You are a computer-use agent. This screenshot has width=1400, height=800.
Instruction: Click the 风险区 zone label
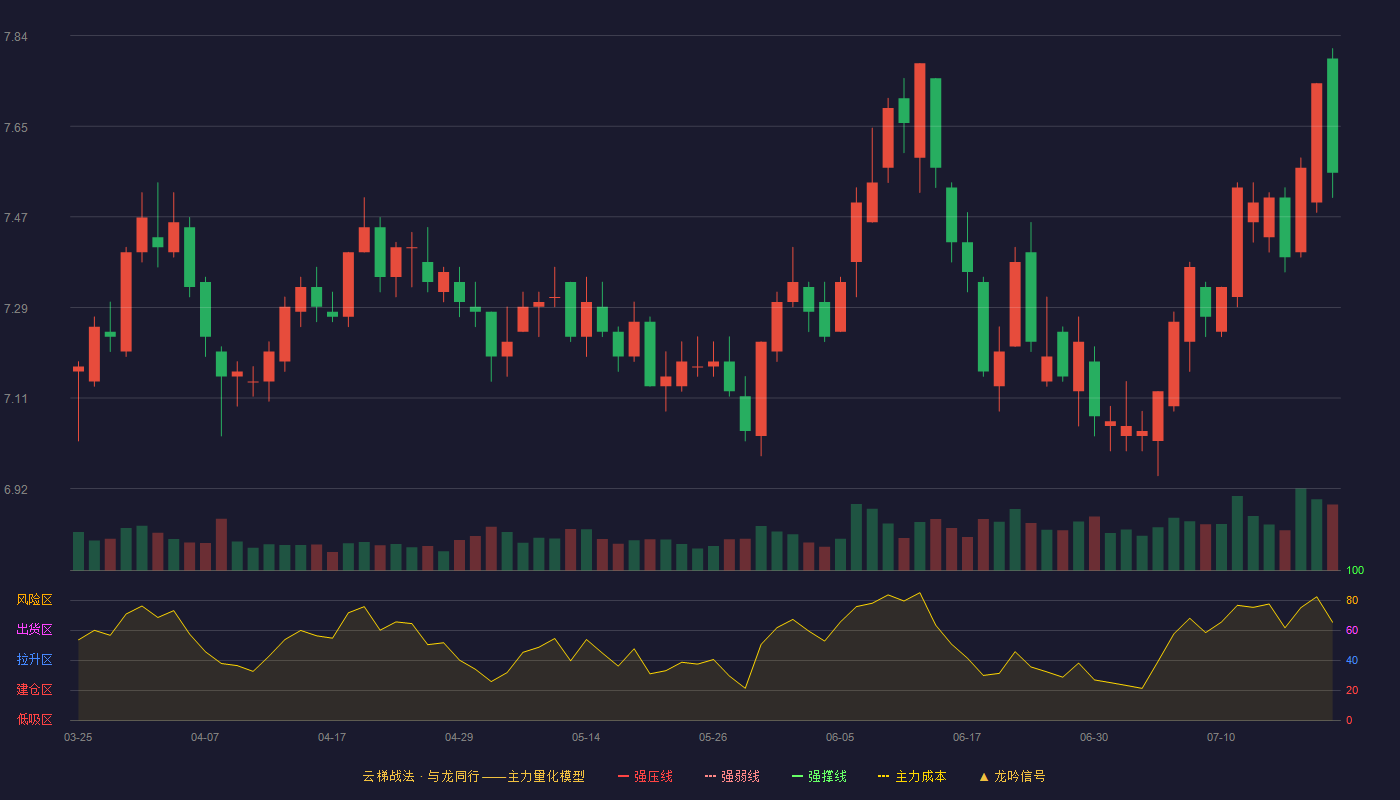click(34, 600)
